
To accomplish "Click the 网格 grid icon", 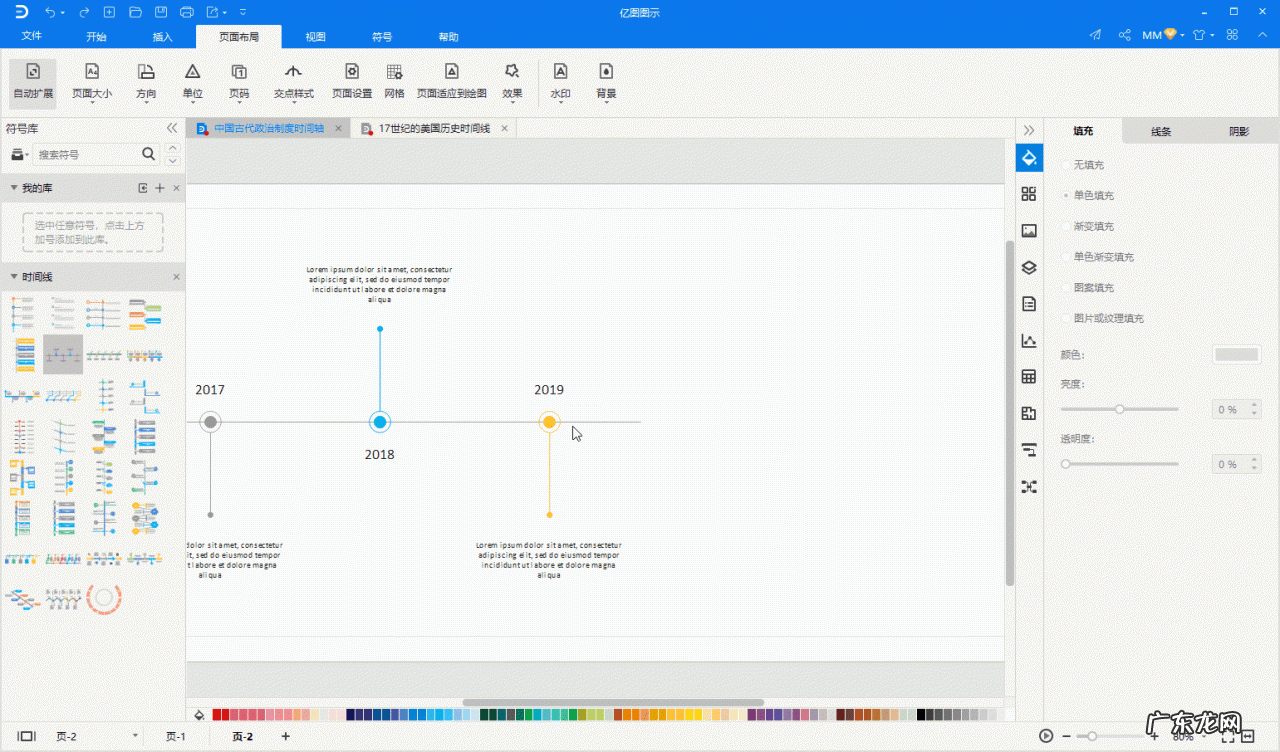I will click(x=394, y=73).
